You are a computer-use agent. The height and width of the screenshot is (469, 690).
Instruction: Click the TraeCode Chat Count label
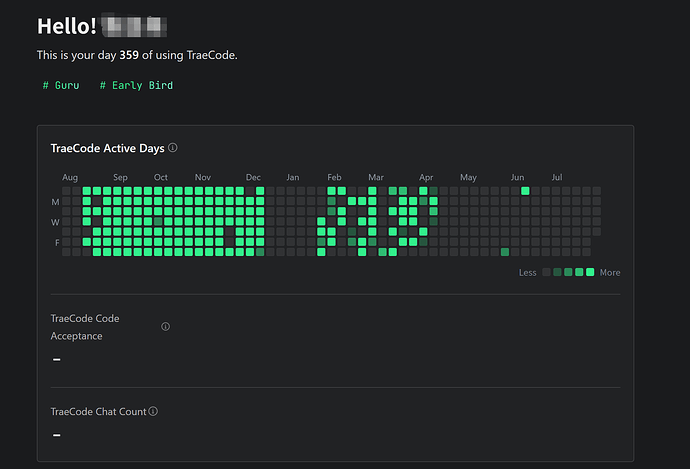tap(98, 411)
